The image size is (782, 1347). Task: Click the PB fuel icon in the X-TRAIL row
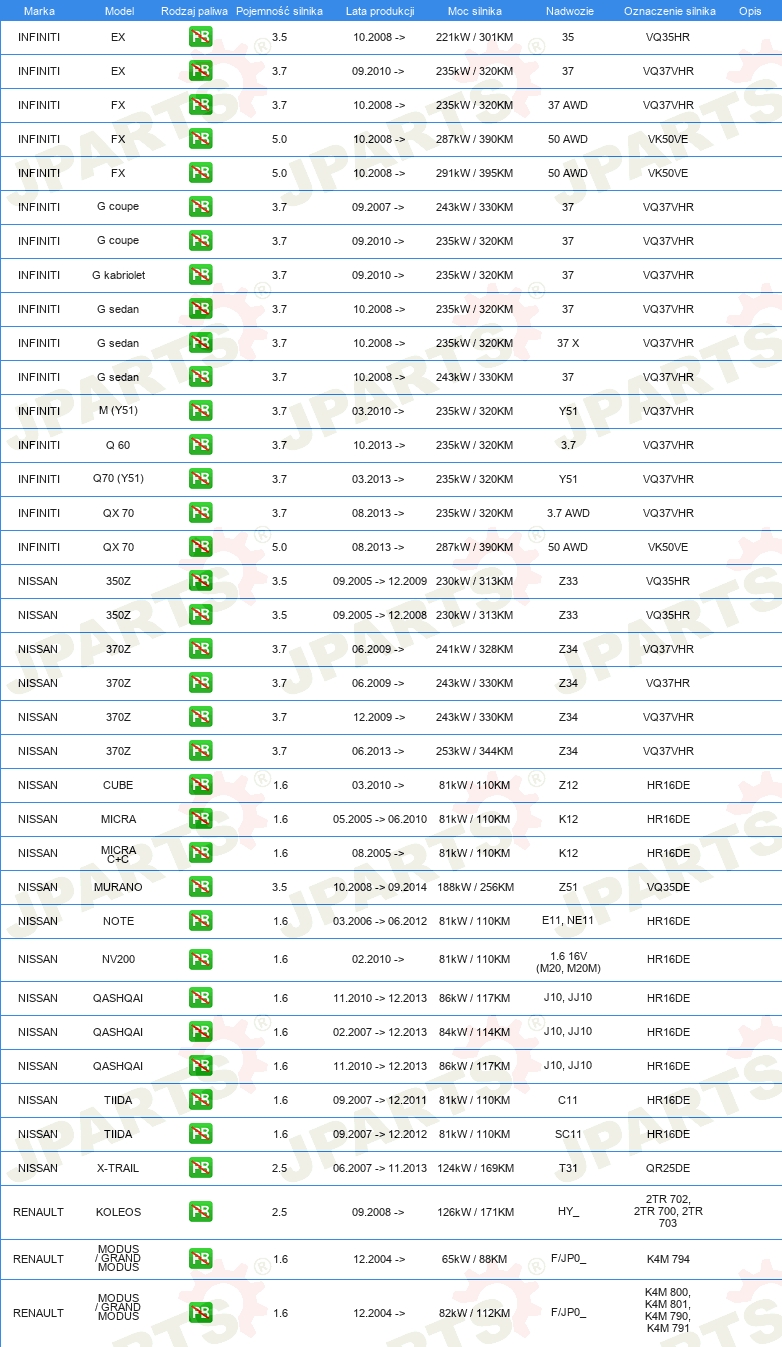coord(200,1168)
